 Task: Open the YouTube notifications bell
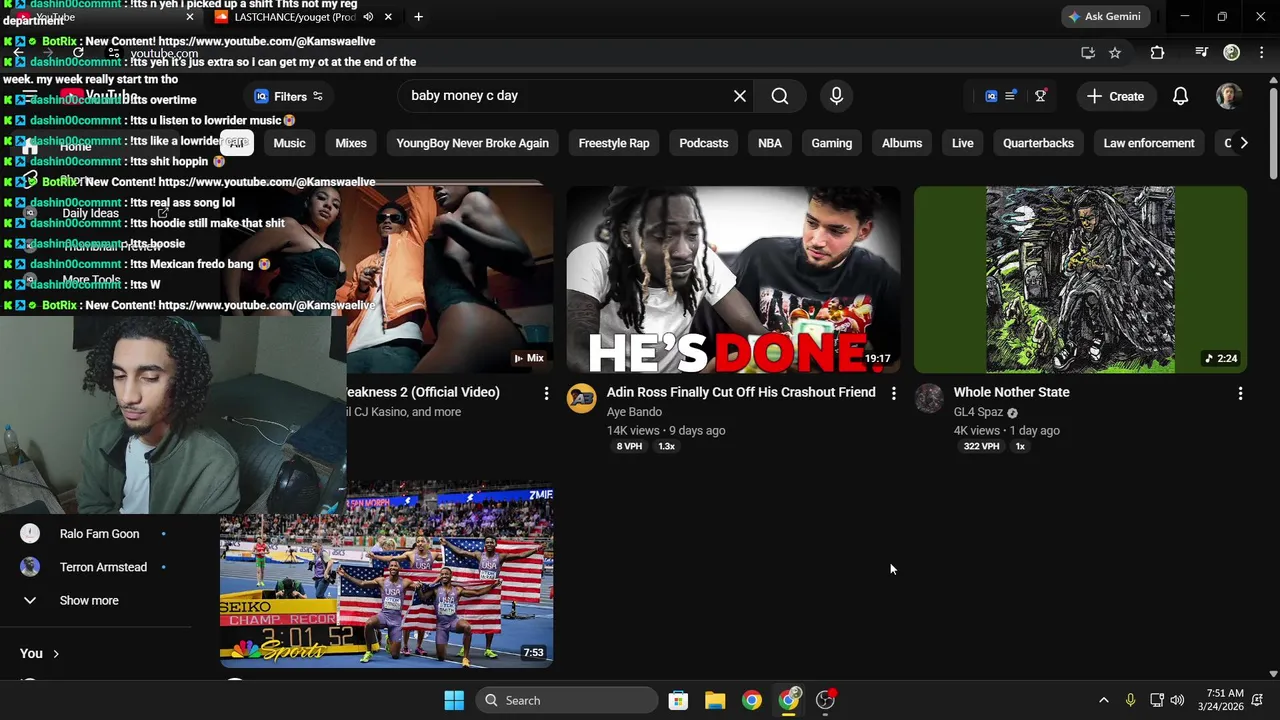[1181, 96]
